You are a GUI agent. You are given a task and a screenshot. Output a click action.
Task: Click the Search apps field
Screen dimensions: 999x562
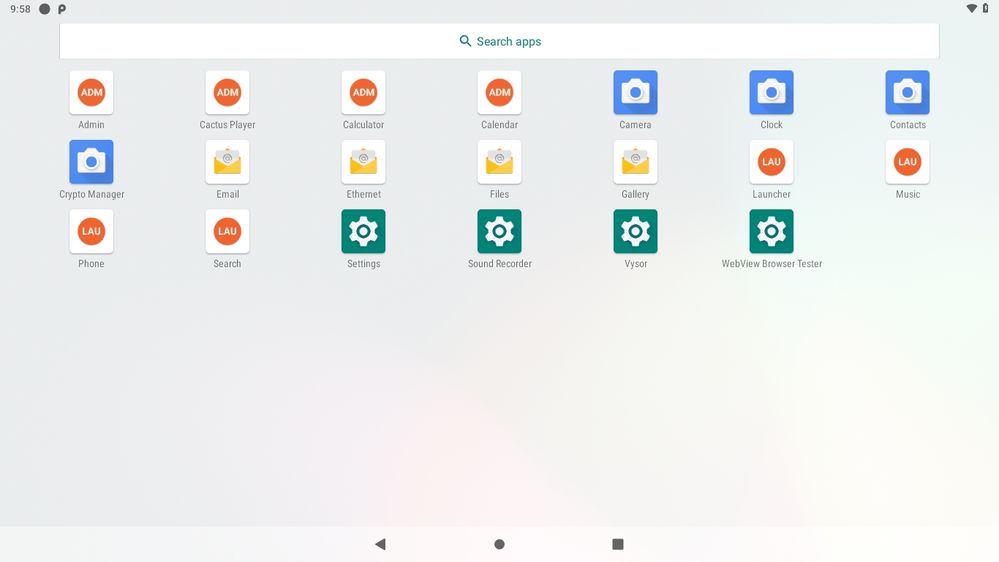point(500,41)
